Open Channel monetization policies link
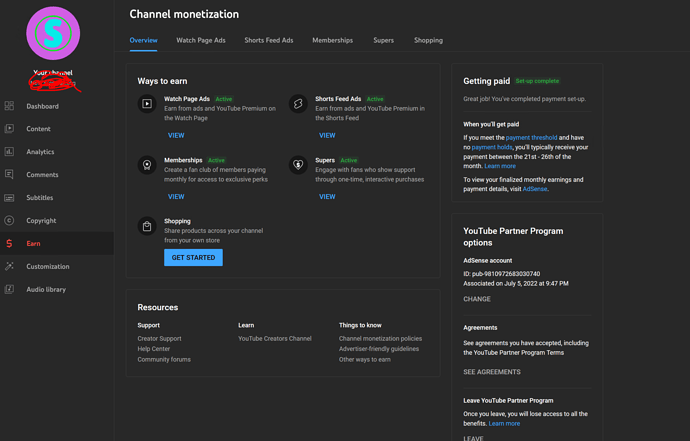 tap(380, 338)
